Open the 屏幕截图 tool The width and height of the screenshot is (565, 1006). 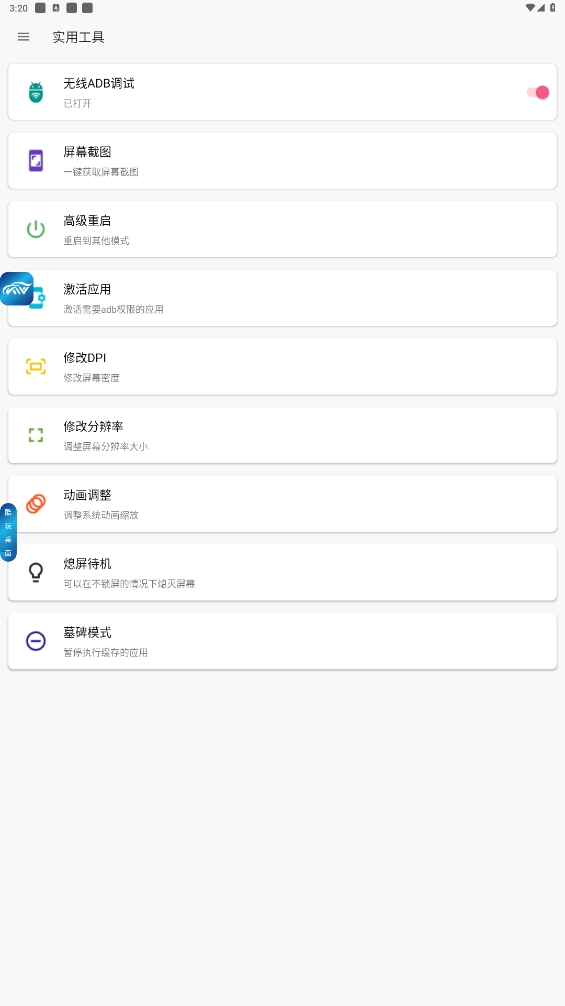tap(282, 160)
